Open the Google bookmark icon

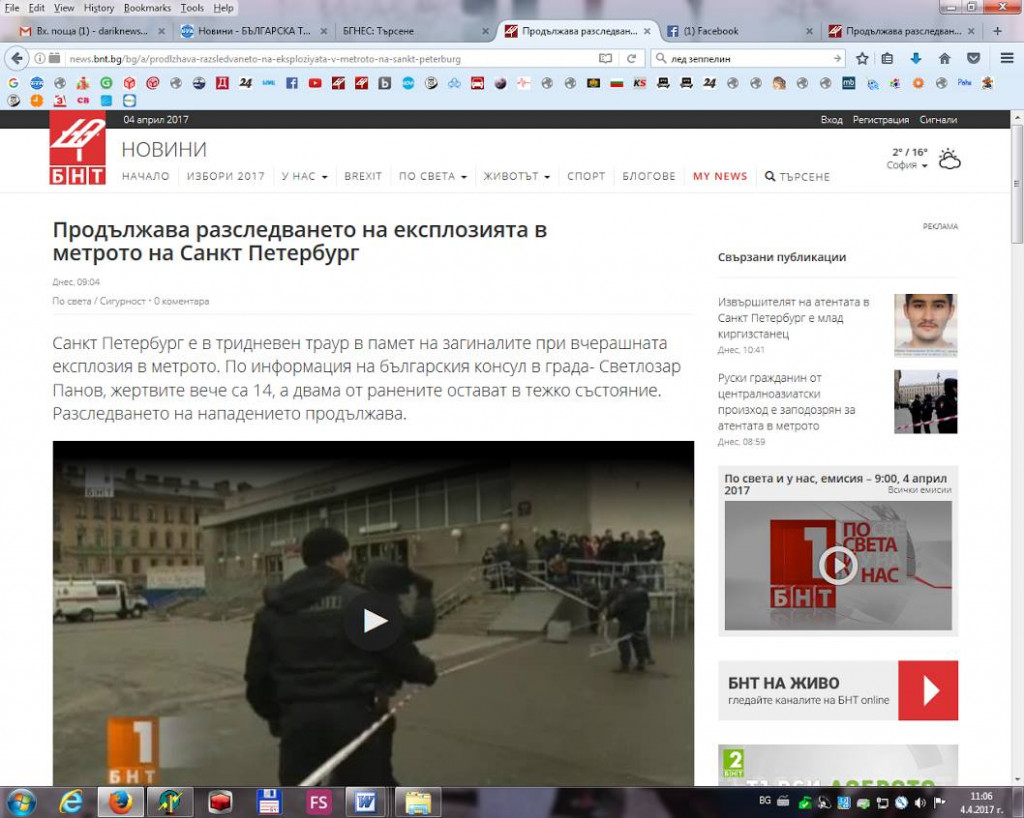pos(13,83)
